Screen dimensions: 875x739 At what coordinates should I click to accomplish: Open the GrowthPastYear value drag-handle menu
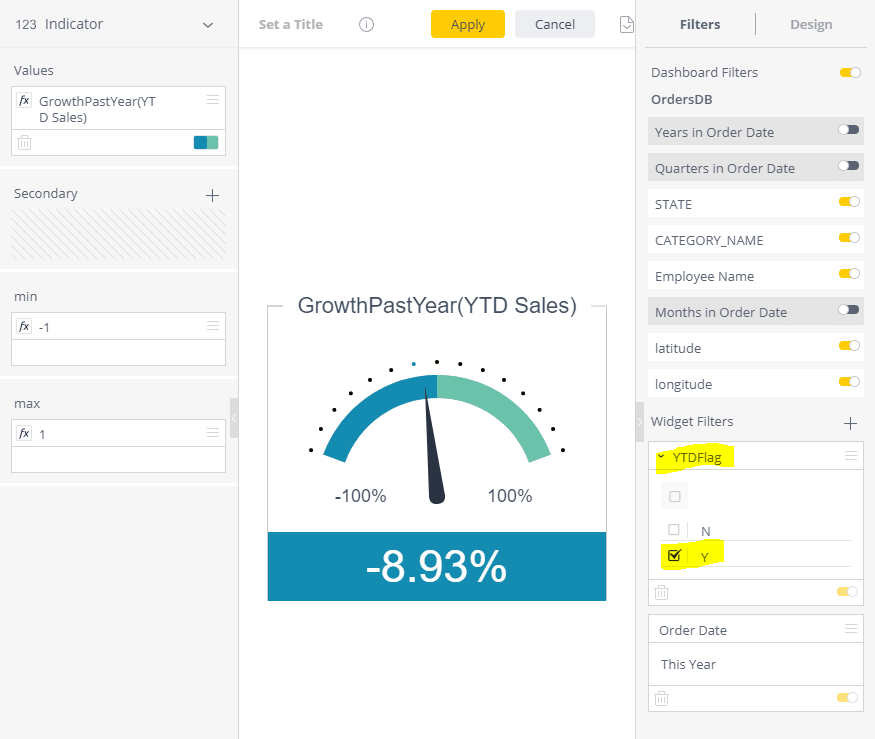(213, 99)
